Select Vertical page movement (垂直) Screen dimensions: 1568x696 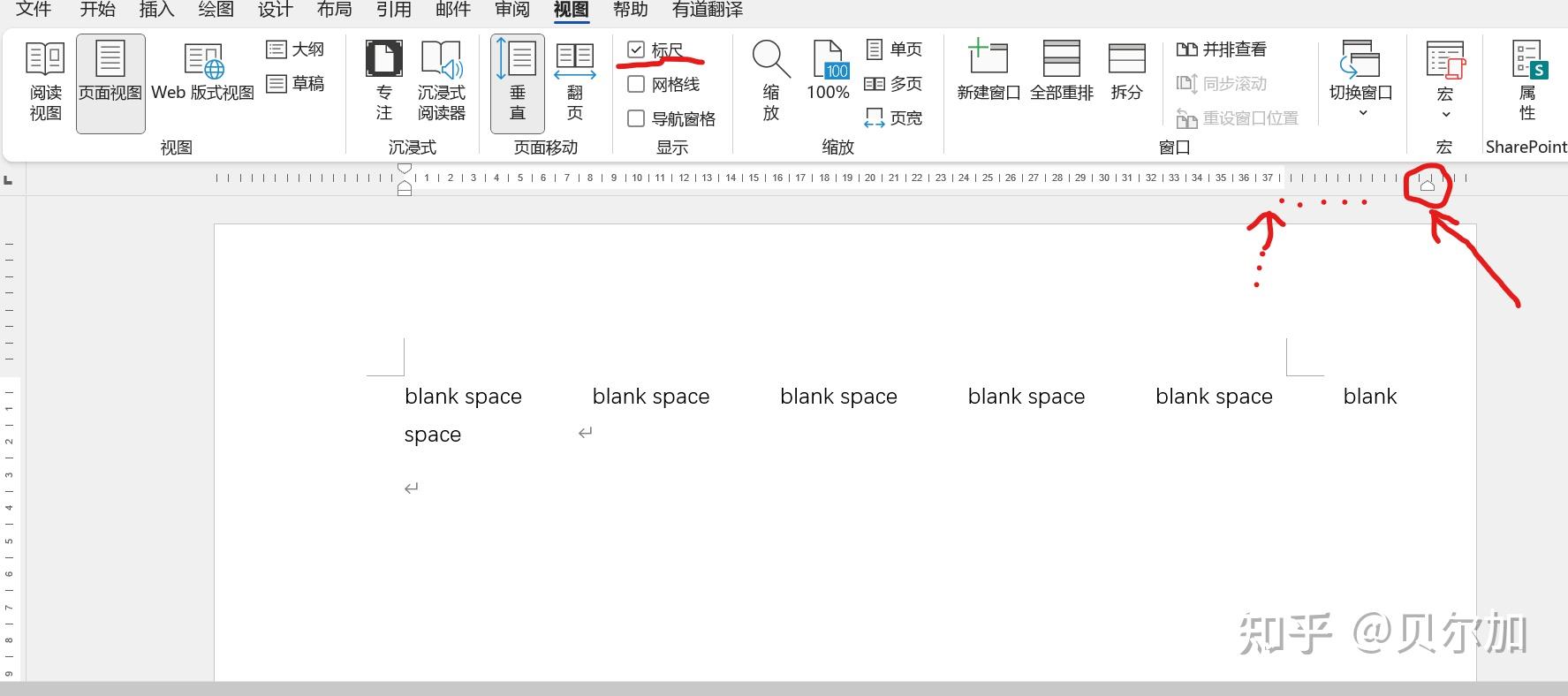(518, 83)
